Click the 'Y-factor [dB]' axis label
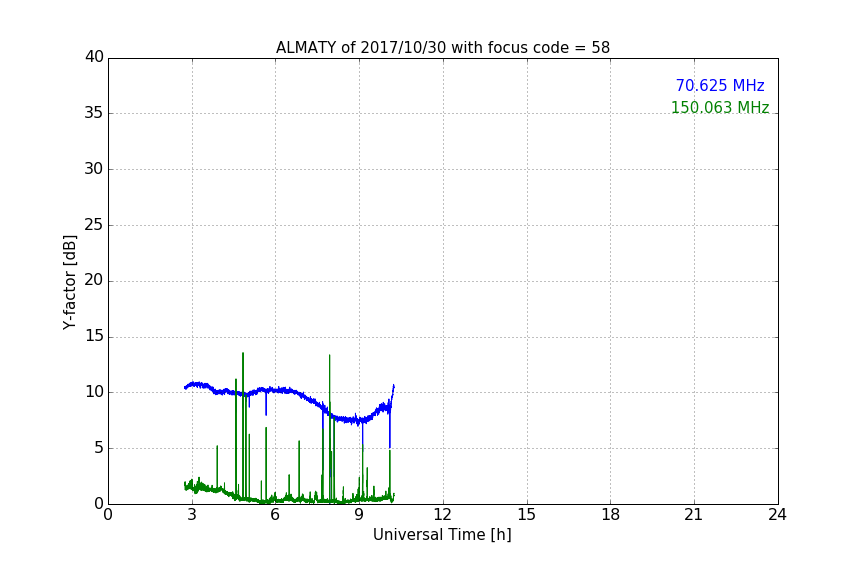 (69, 282)
